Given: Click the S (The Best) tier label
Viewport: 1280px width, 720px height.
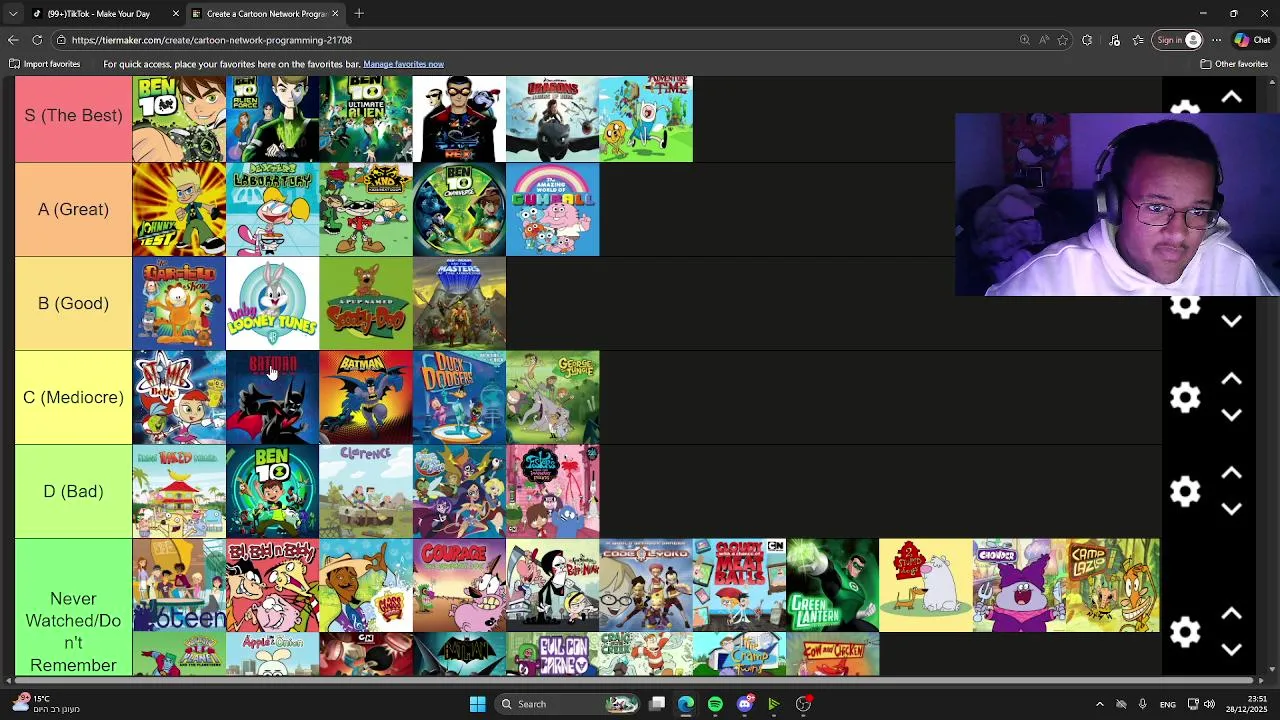Looking at the screenshot, I should pos(73,115).
